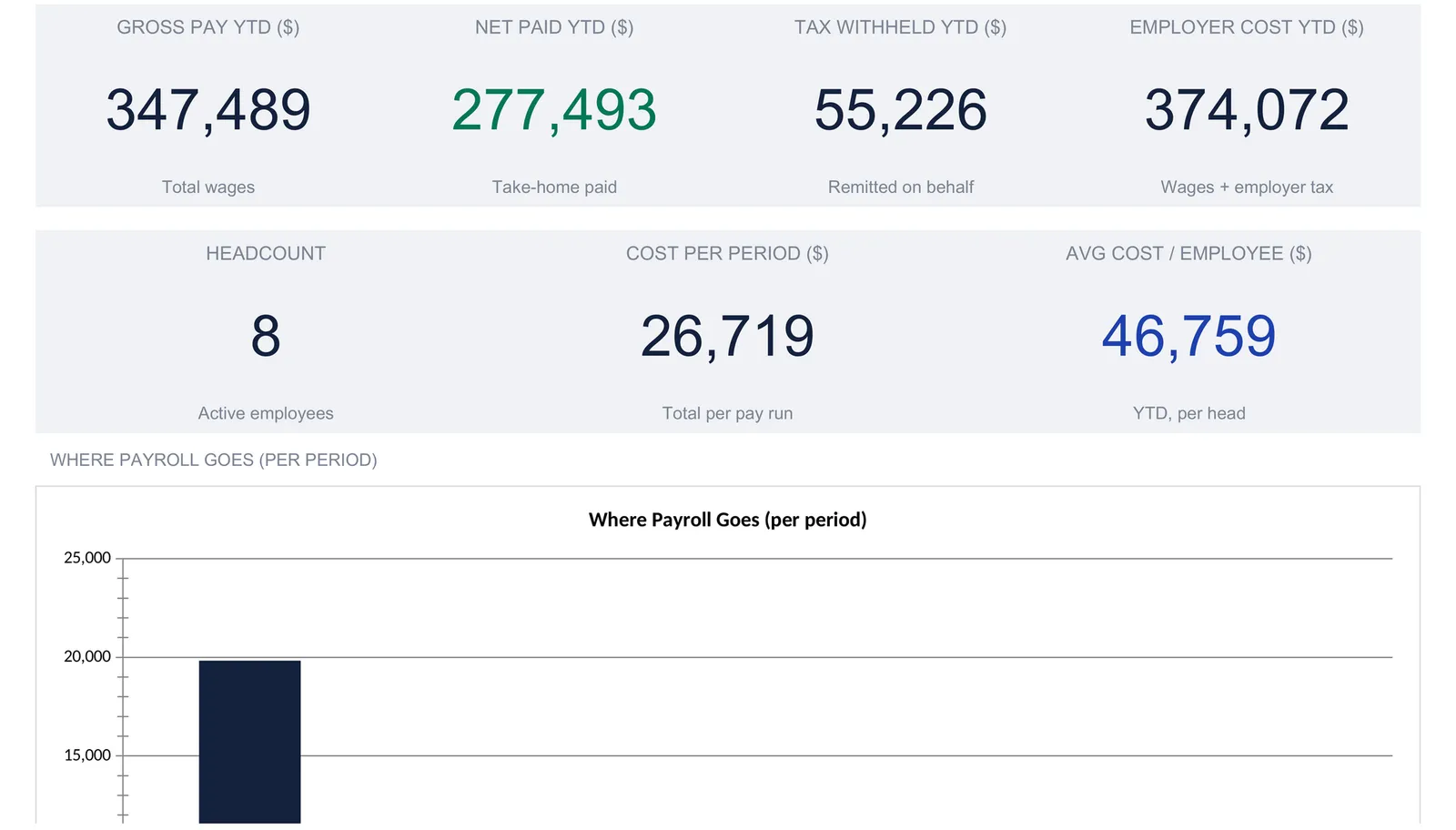This screenshot has width=1456, height=830.
Task: Click the 15,000 axis label
Action: pyautogui.click(x=87, y=754)
